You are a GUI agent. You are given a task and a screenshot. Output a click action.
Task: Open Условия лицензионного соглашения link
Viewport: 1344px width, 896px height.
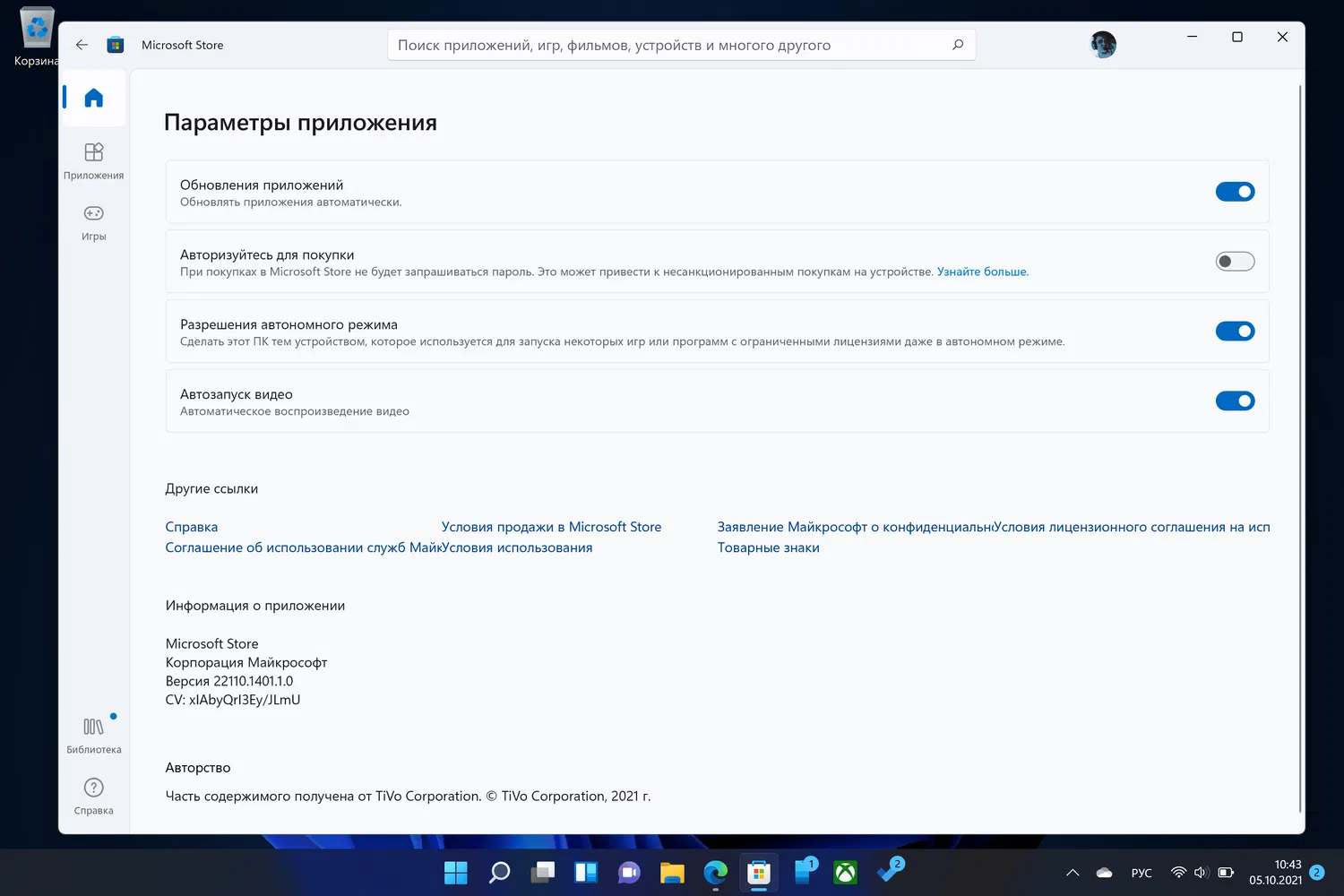click(1132, 527)
